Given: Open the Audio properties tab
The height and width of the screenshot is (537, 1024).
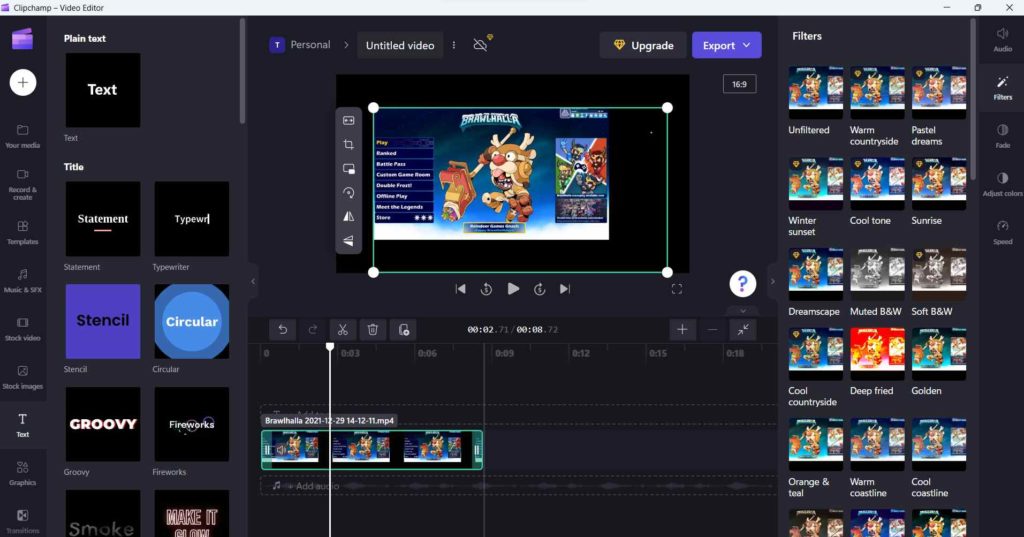Looking at the screenshot, I should (x=1002, y=40).
